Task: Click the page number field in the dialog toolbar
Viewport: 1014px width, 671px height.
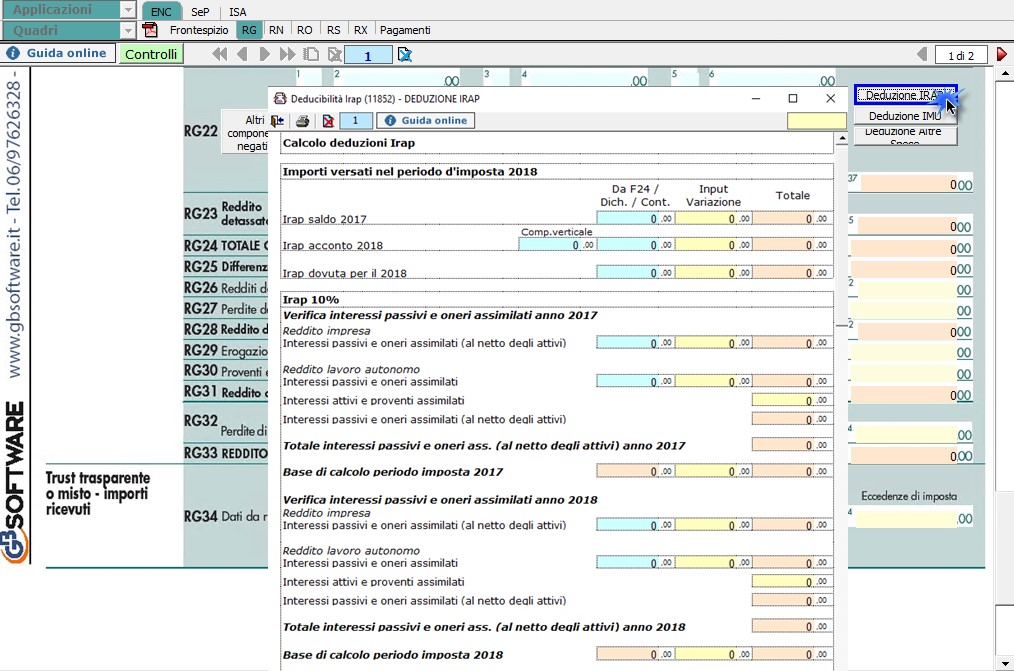Action: 355,120
